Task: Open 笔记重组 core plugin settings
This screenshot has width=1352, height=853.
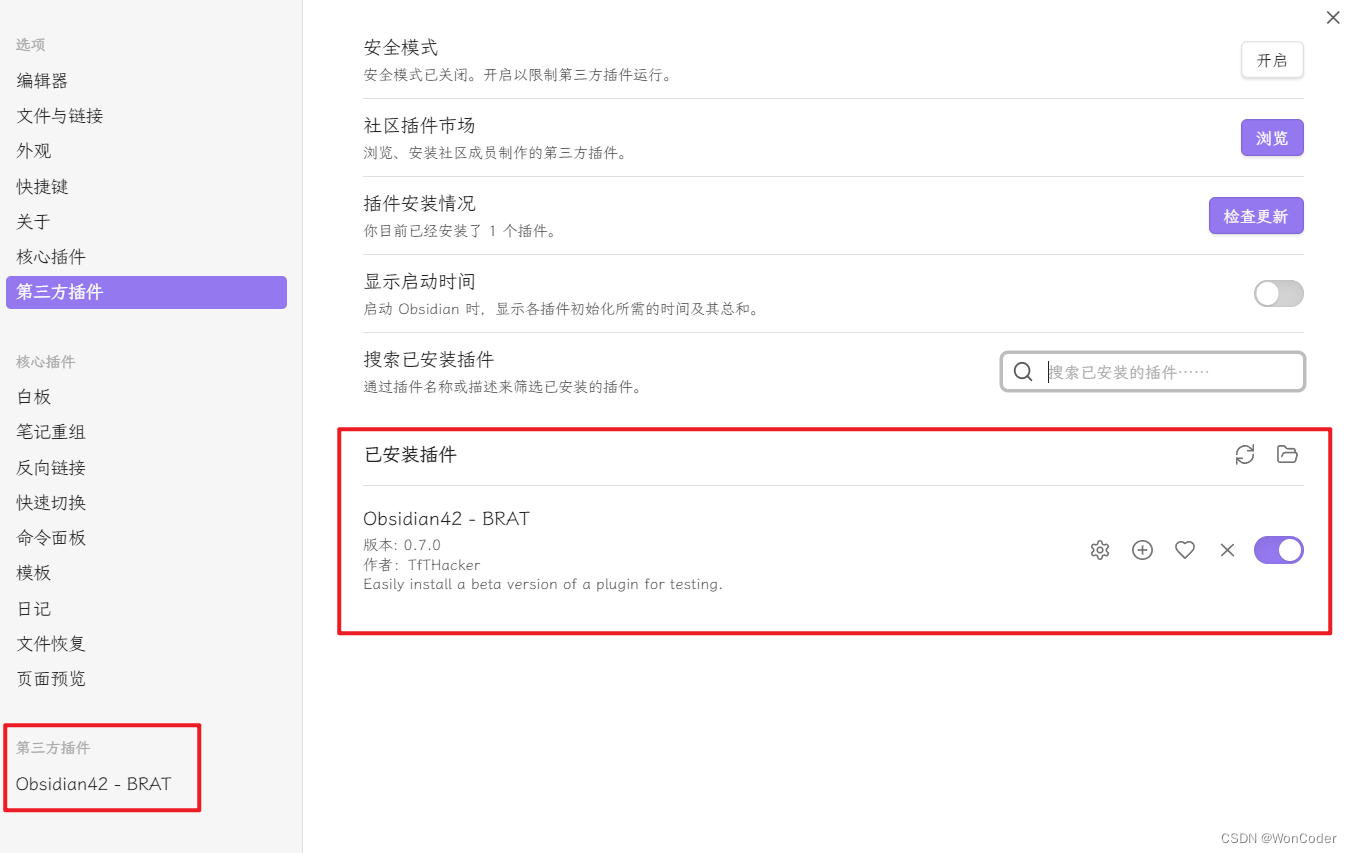Action: pyautogui.click(x=146, y=432)
